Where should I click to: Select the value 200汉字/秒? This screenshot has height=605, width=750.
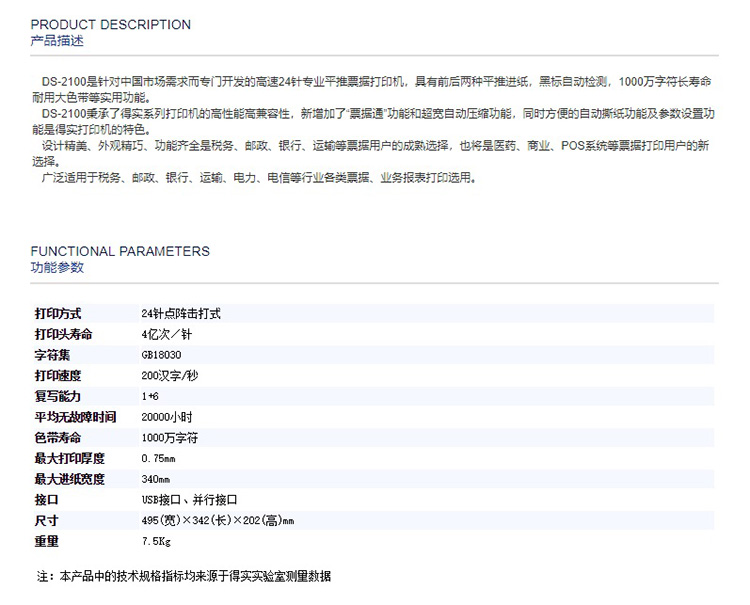170,375
